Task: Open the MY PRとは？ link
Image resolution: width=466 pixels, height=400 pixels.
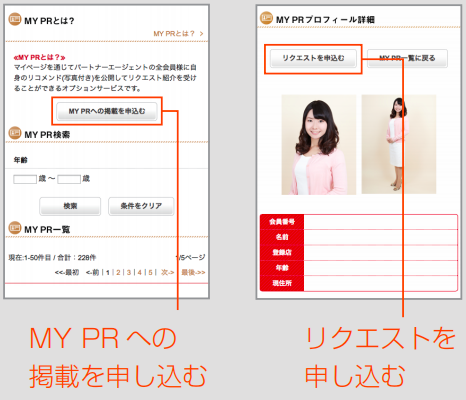Action: [x=178, y=34]
